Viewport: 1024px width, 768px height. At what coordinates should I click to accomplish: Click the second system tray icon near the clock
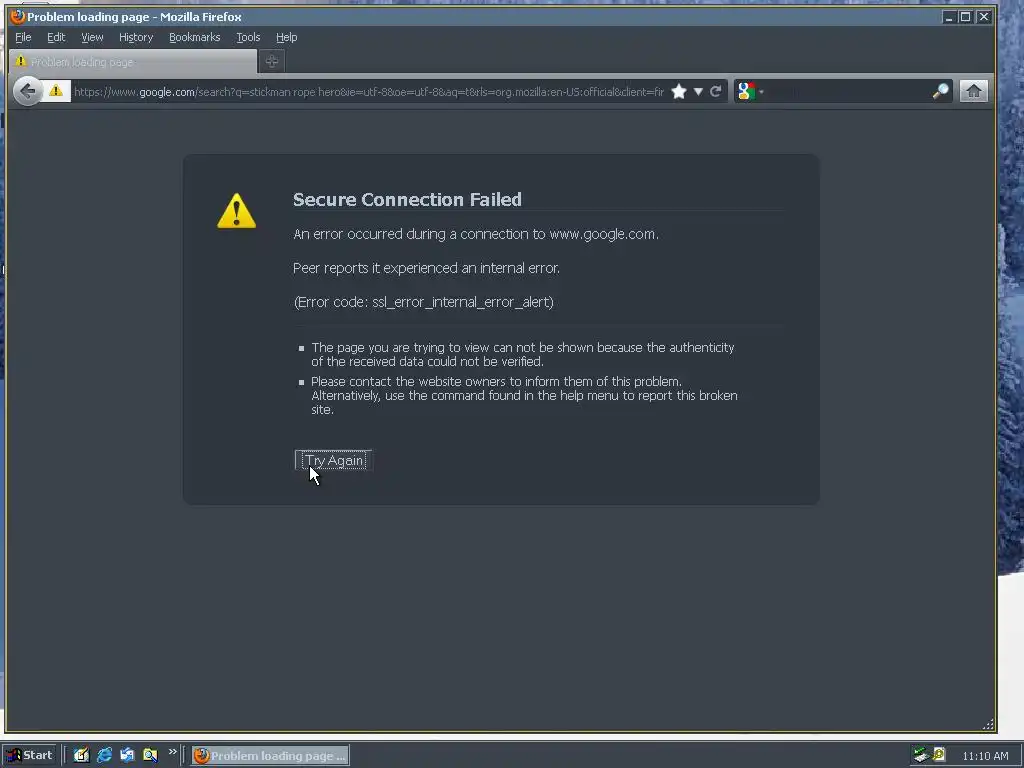[939, 755]
